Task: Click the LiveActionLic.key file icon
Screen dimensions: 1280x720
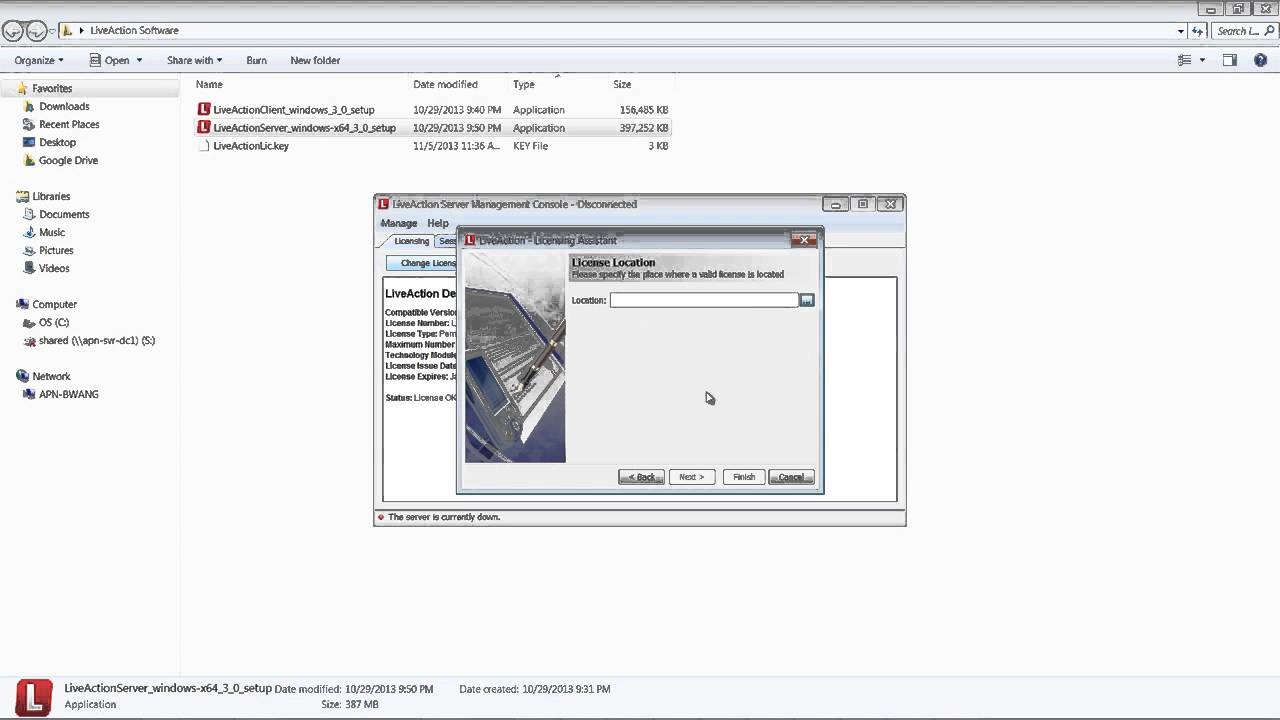Action: 204,146
